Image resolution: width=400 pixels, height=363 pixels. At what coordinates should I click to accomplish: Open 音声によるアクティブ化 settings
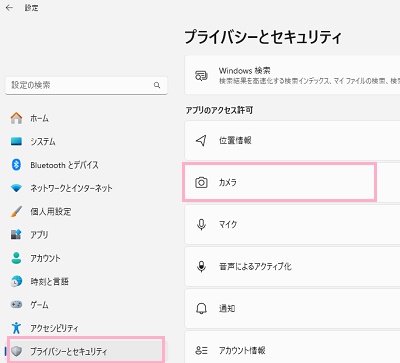292,266
